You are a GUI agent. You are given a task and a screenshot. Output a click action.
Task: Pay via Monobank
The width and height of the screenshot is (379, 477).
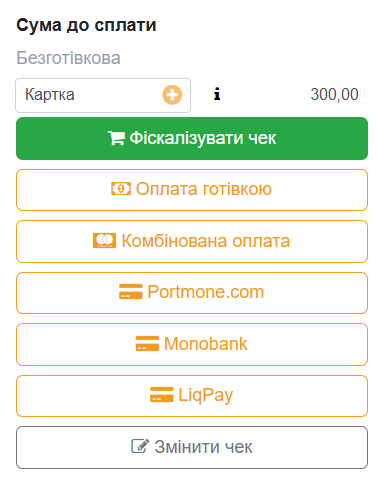[192, 344]
